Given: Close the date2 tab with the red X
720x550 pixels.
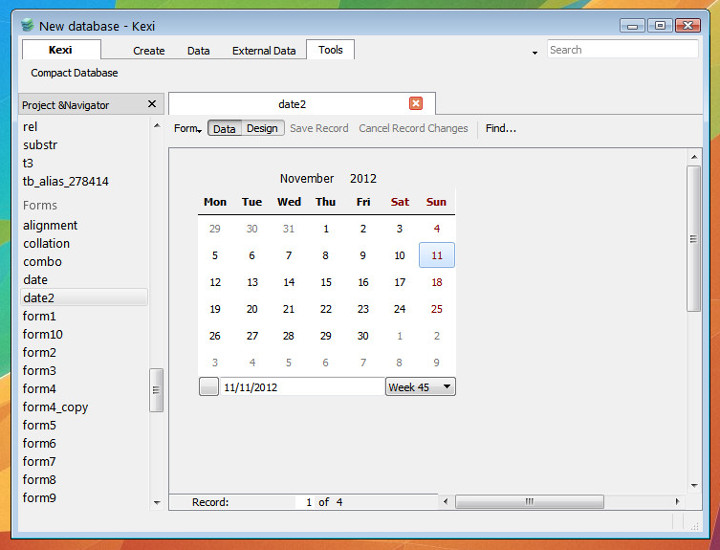Looking at the screenshot, I should tap(416, 104).
